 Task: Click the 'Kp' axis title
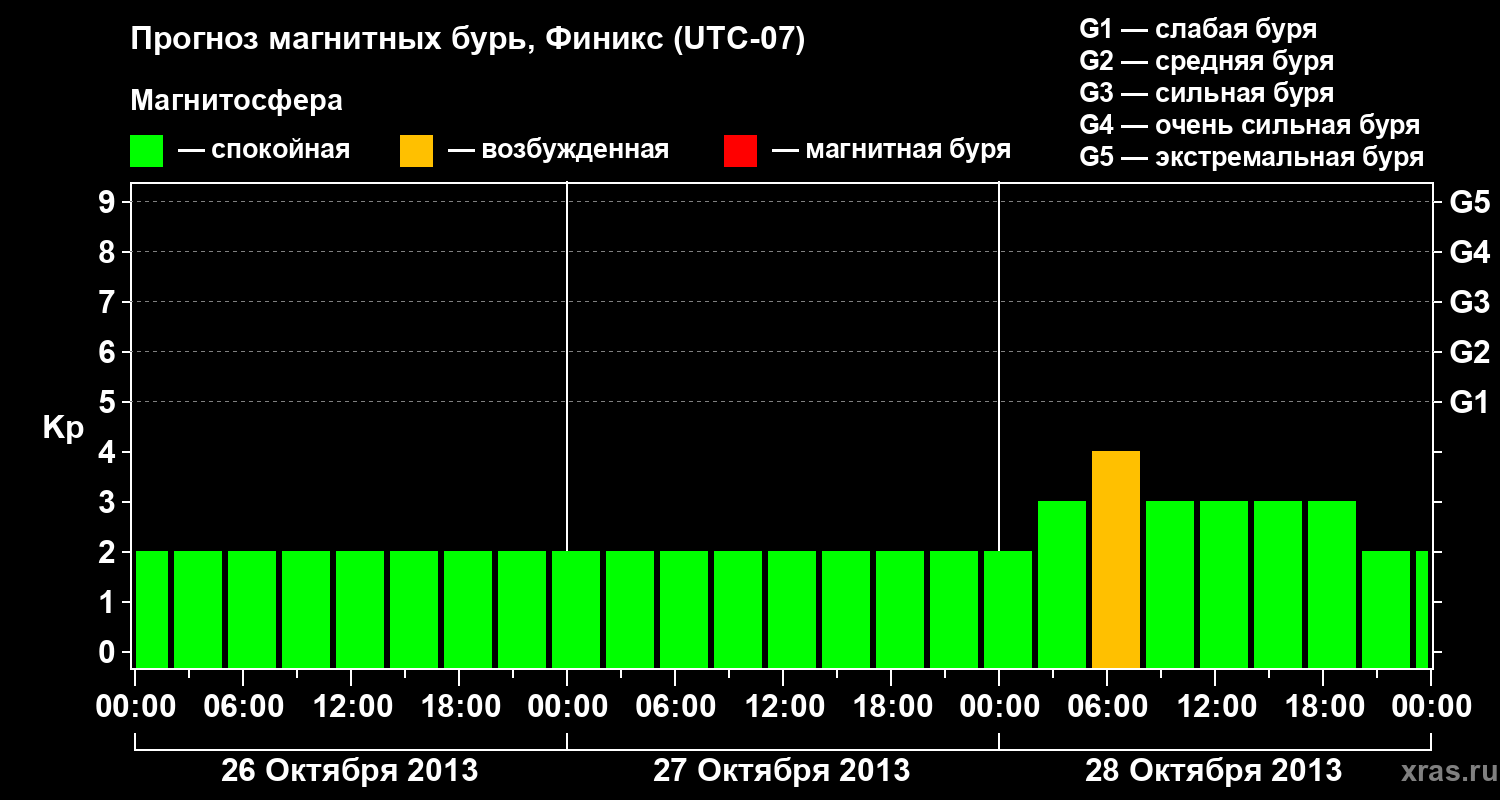coord(63,428)
